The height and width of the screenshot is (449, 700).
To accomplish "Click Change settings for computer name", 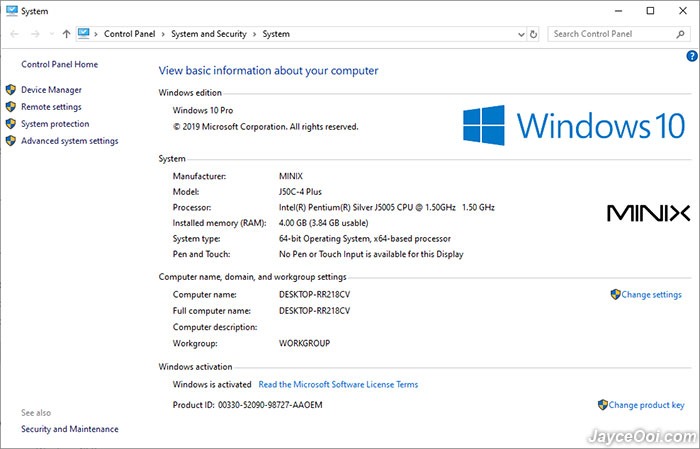I will (651, 295).
